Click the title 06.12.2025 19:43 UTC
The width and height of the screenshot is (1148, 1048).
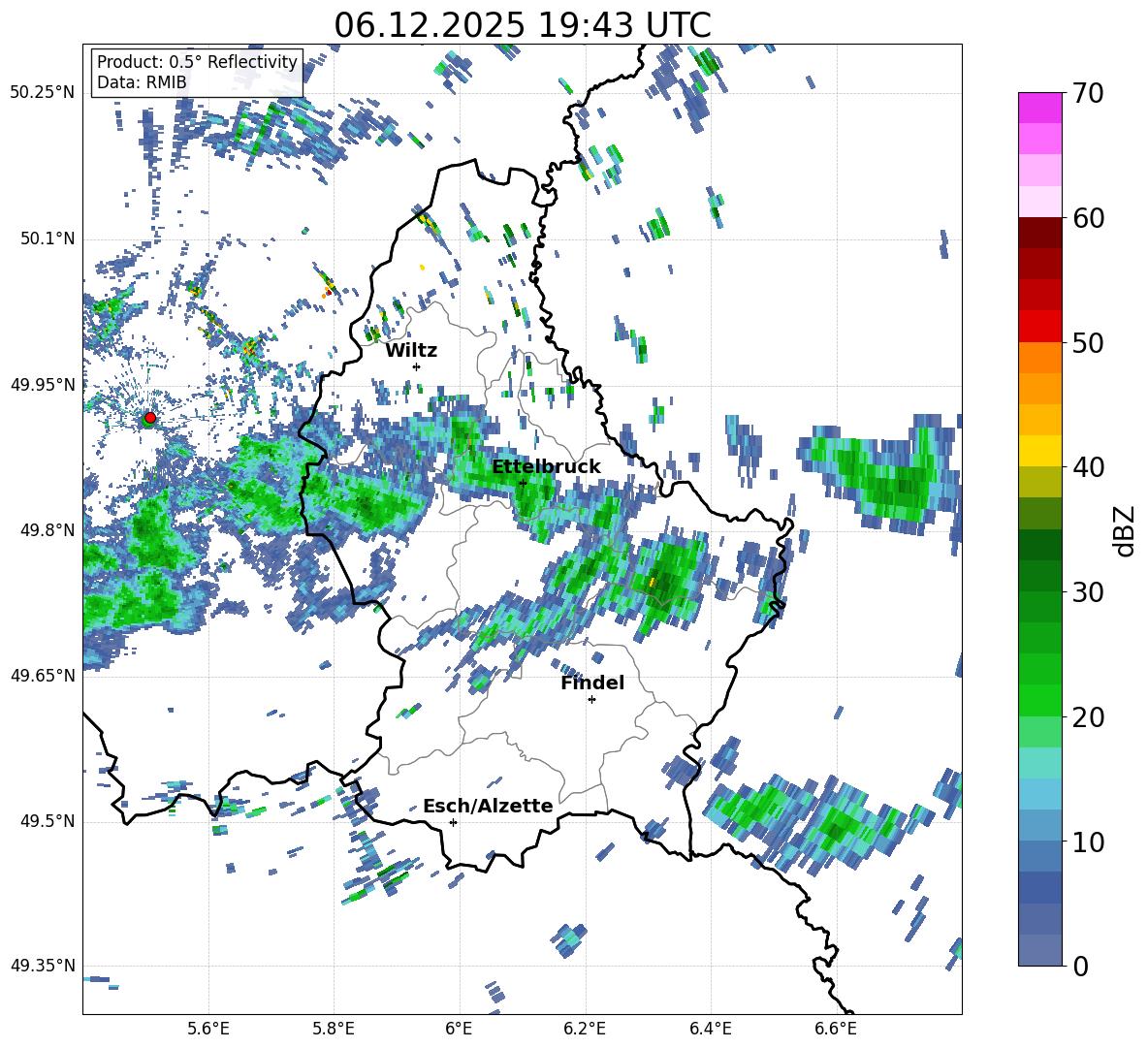pyautogui.click(x=523, y=25)
